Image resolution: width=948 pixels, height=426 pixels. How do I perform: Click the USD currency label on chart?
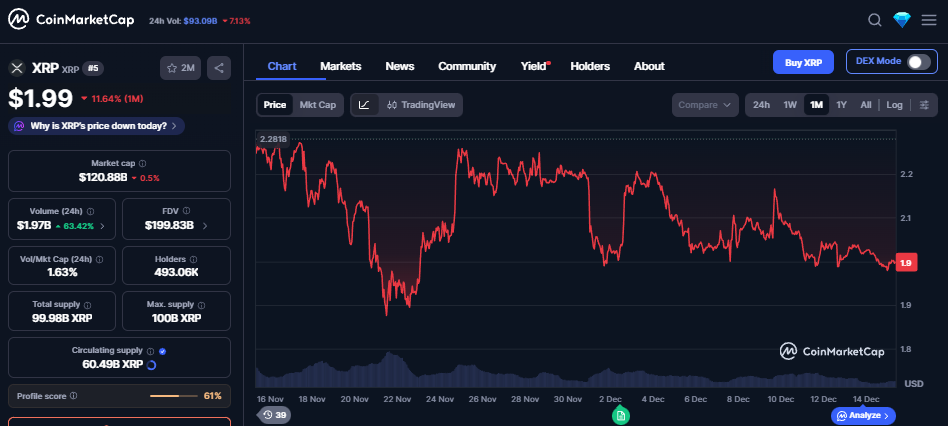[x=912, y=384]
